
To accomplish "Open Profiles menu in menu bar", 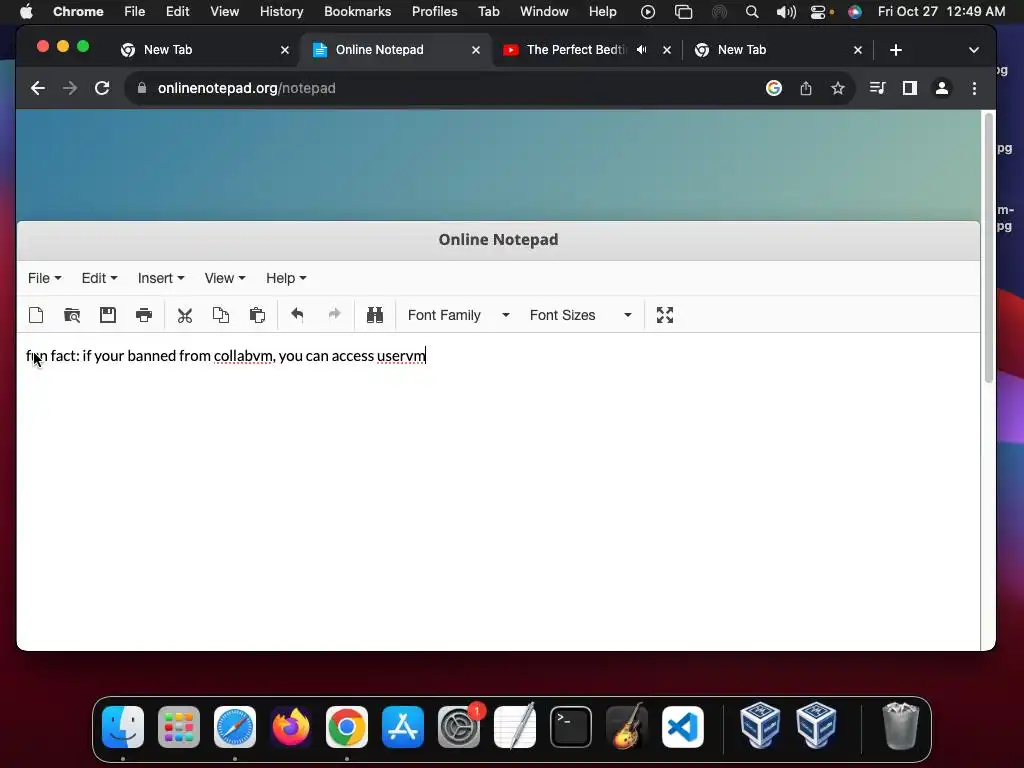I will (434, 12).
